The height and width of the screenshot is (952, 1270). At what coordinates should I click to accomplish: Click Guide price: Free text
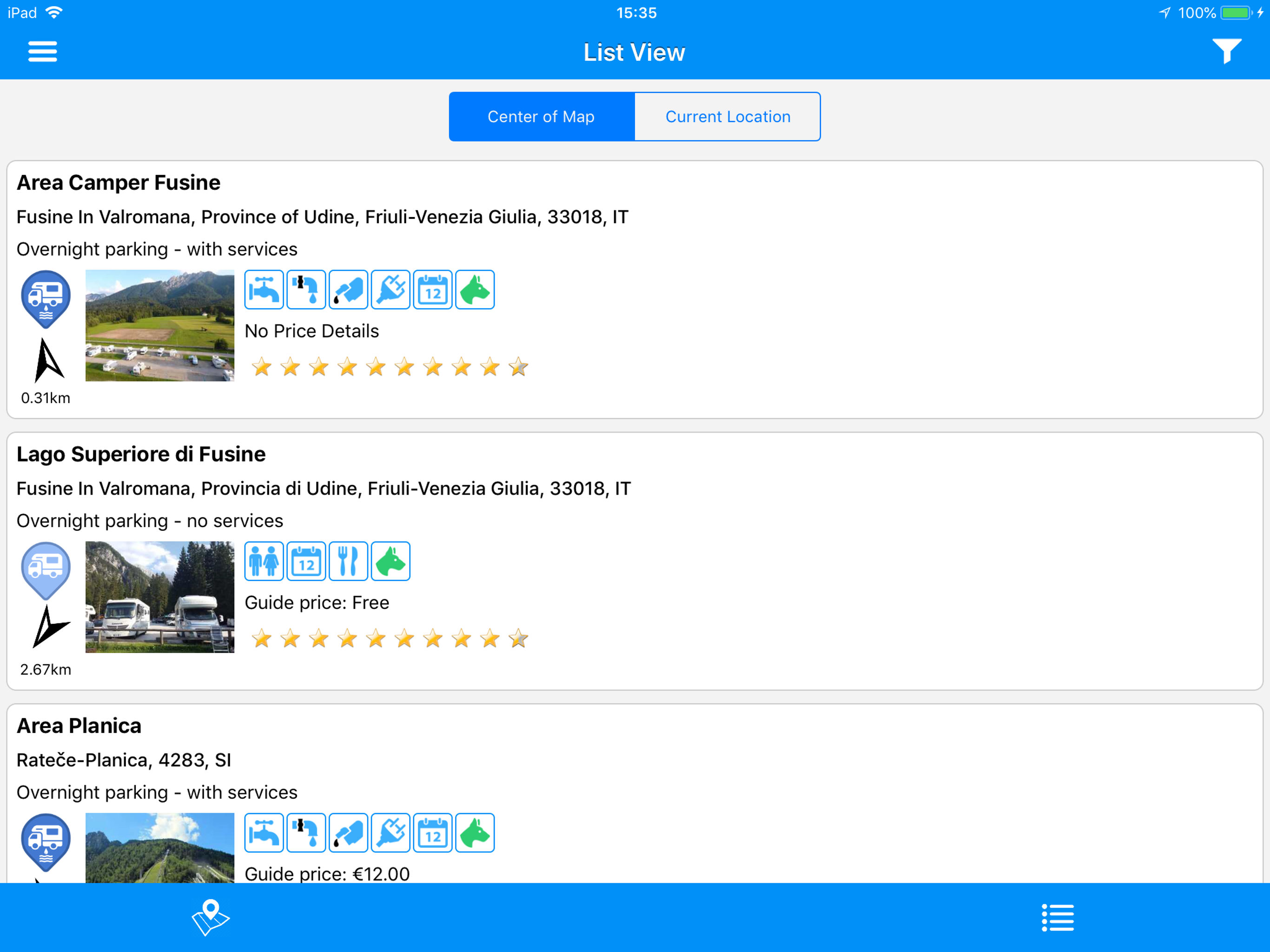[x=317, y=603]
